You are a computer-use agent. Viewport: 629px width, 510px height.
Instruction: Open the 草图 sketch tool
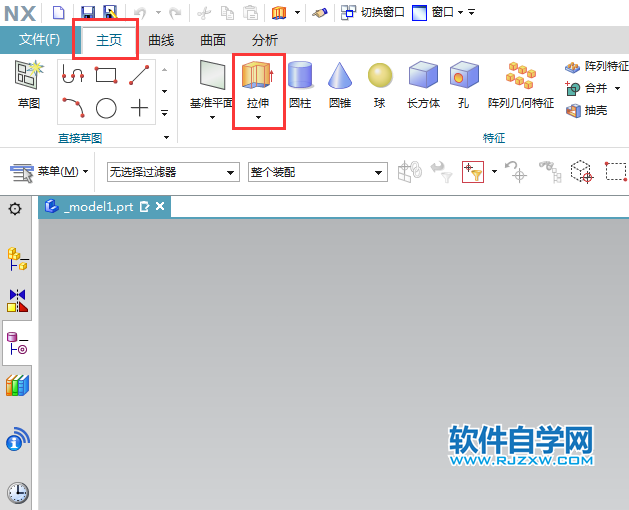[x=28, y=78]
